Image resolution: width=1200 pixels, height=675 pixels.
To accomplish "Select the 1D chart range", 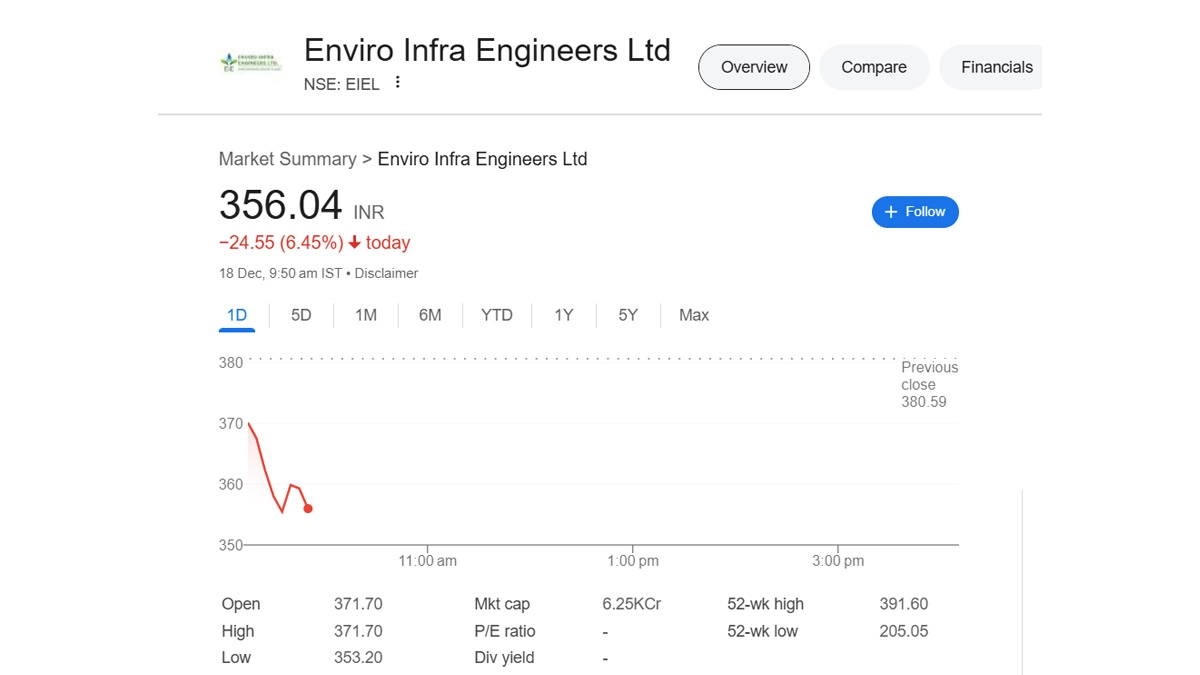I will click(x=237, y=315).
